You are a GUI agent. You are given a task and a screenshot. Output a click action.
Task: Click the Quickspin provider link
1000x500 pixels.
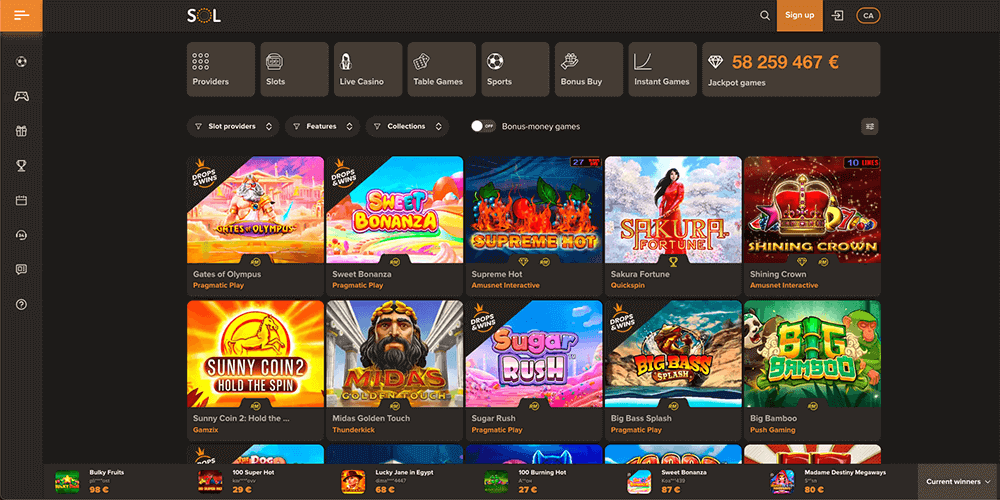pos(628,286)
